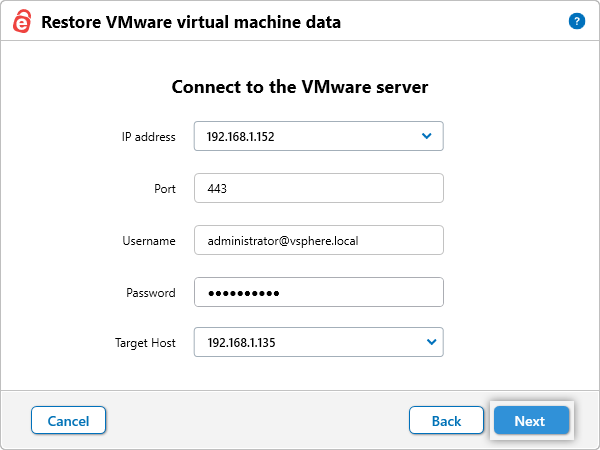
Task: Expand the IP address dropdown arrow
Action: [x=427, y=136]
